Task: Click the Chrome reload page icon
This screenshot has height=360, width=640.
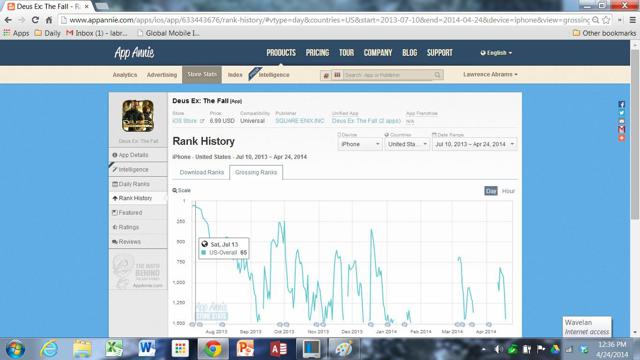Action: [35, 20]
